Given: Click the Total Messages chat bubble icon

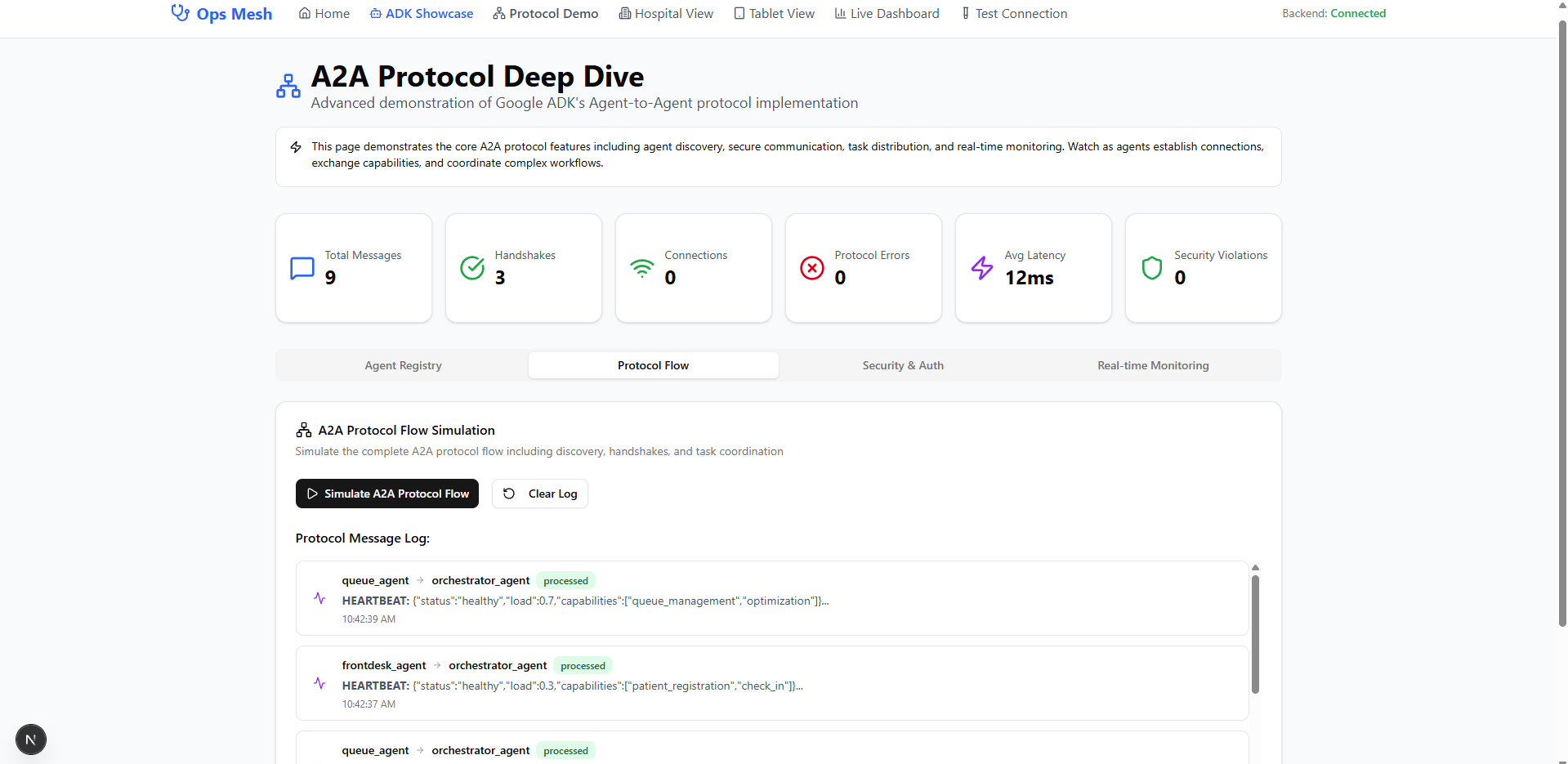Looking at the screenshot, I should click(302, 268).
